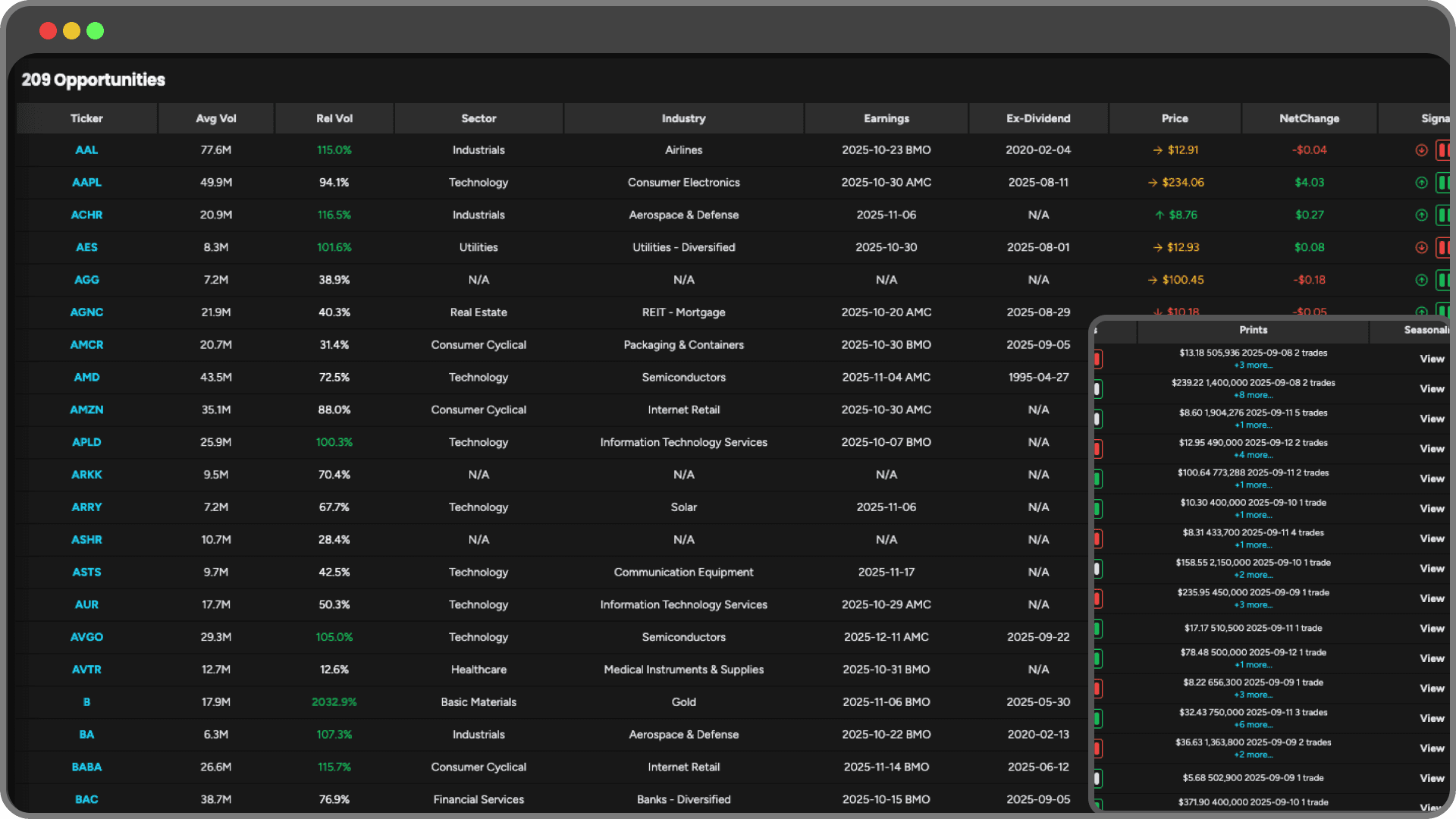Click the red down-signal icon in AAL row
Viewport: 1456px width, 819px height.
[x=1422, y=150]
